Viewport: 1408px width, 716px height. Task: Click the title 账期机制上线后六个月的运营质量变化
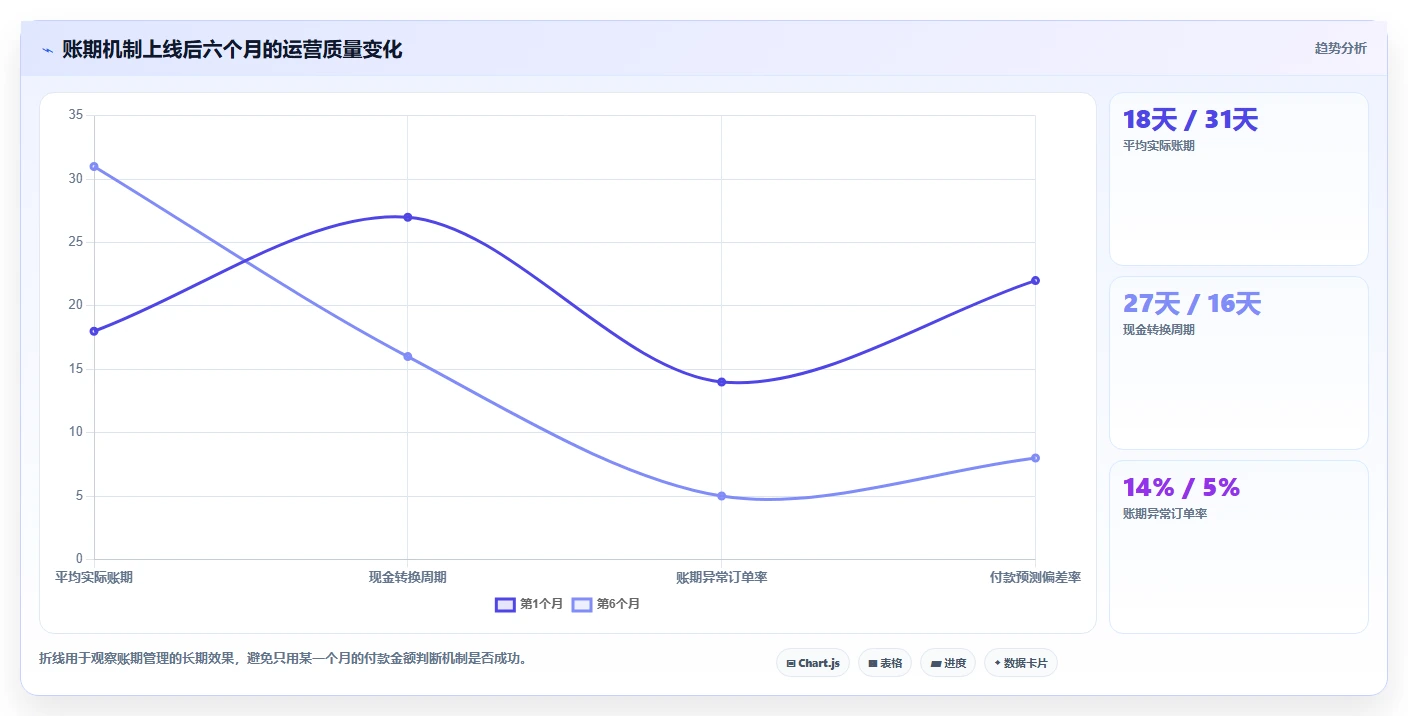(x=232, y=49)
